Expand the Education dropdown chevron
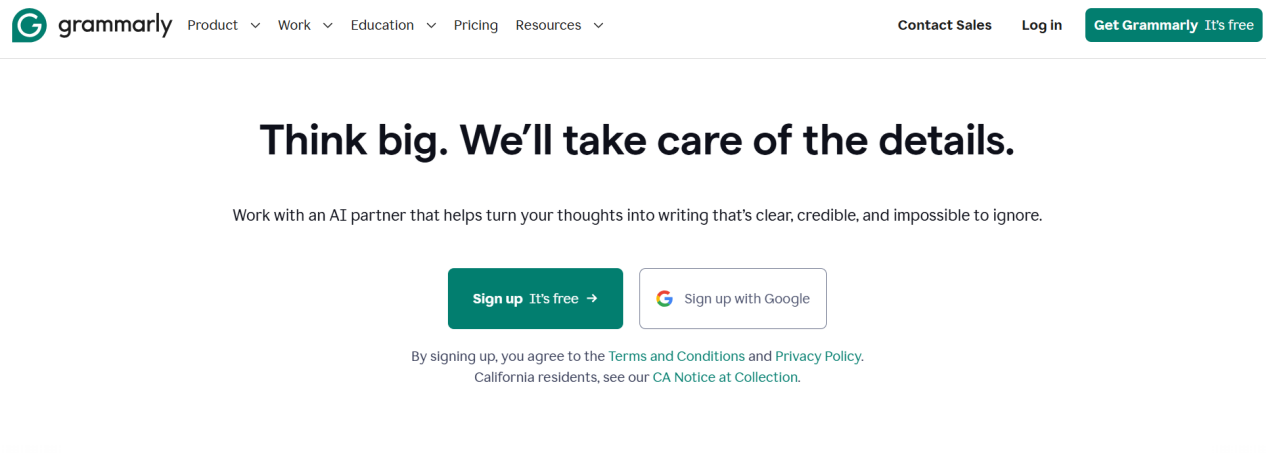The height and width of the screenshot is (453, 1266). pyautogui.click(x=431, y=25)
